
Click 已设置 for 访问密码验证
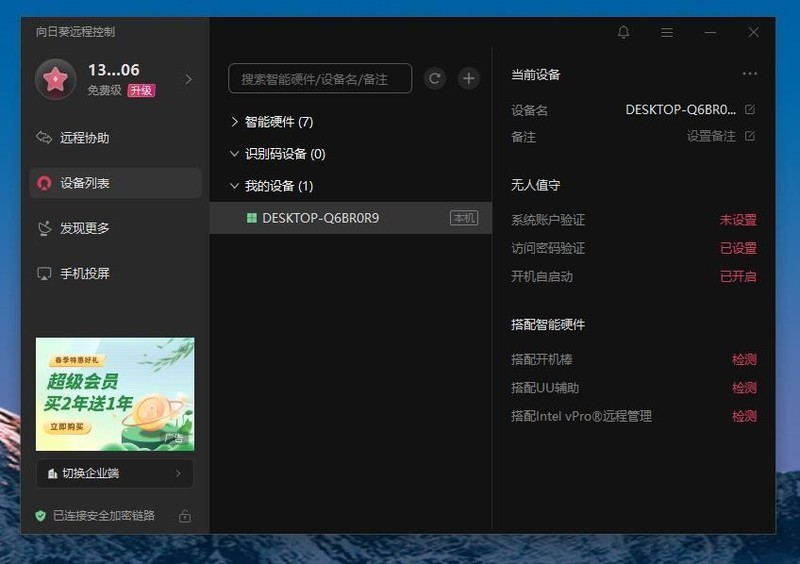click(x=738, y=249)
